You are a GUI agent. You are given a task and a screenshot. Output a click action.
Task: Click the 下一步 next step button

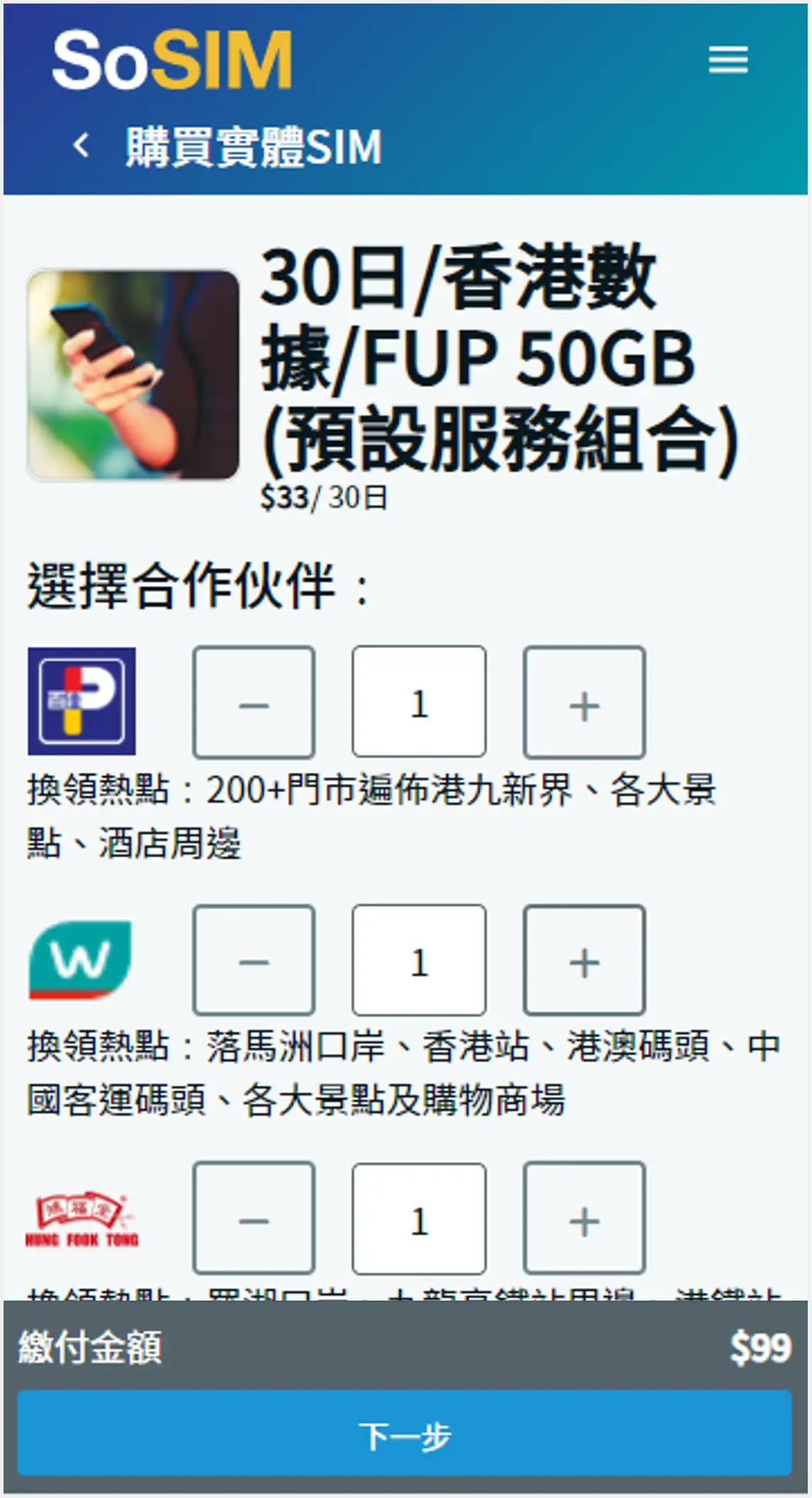[405, 1432]
